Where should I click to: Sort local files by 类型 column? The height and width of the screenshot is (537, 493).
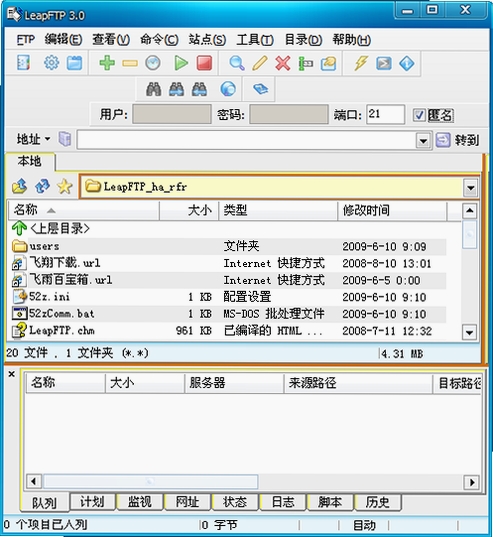coord(278,210)
